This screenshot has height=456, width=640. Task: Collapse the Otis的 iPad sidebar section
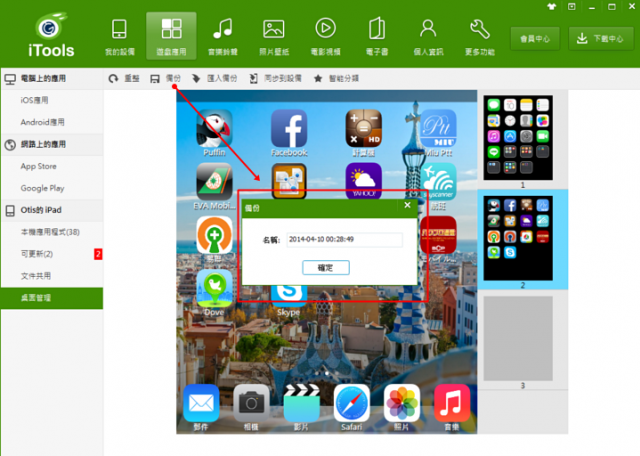coord(52,211)
